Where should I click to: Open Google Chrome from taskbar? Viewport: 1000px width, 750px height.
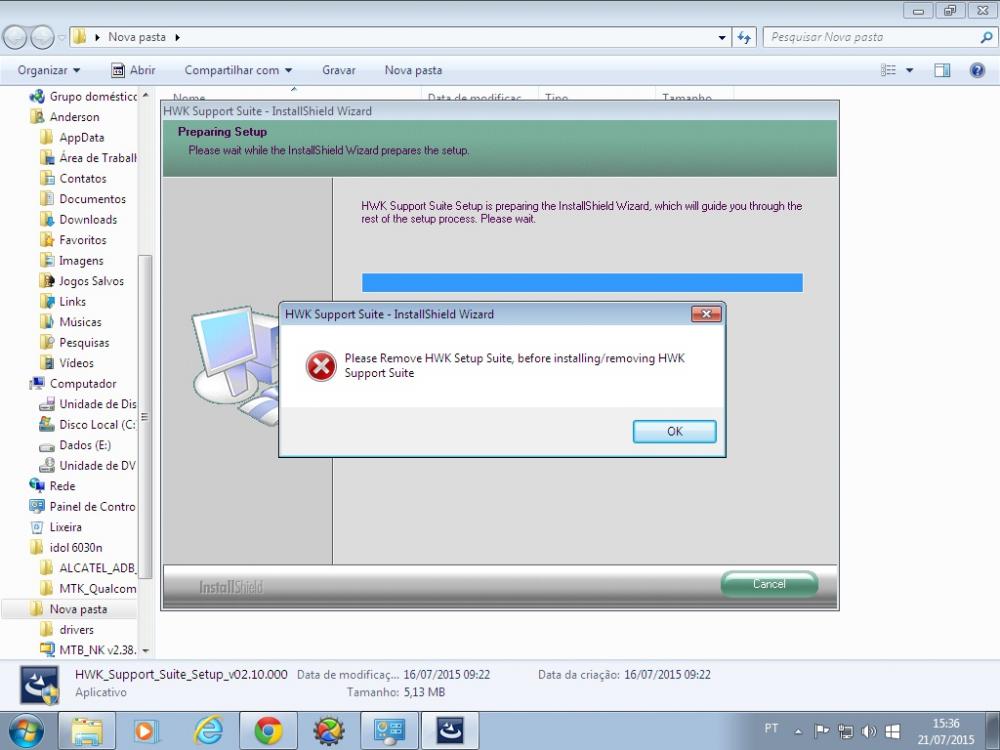click(x=268, y=731)
